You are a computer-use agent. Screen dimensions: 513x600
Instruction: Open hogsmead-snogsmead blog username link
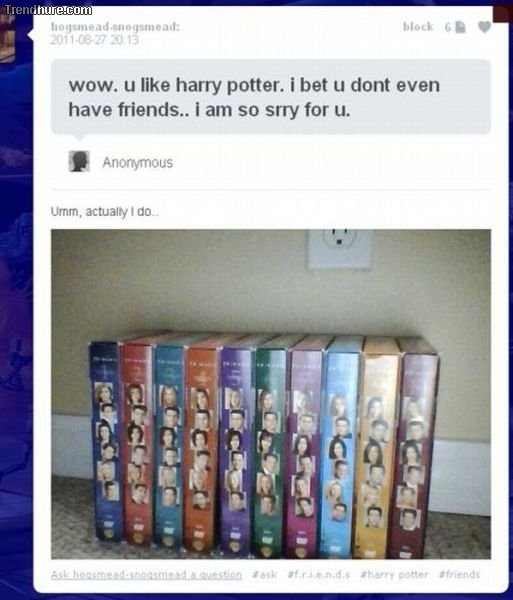pyautogui.click(x=115, y=27)
